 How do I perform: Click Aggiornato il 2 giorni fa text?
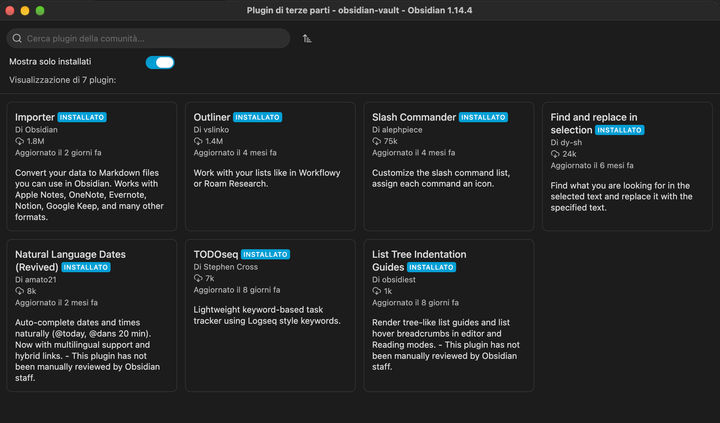point(58,152)
